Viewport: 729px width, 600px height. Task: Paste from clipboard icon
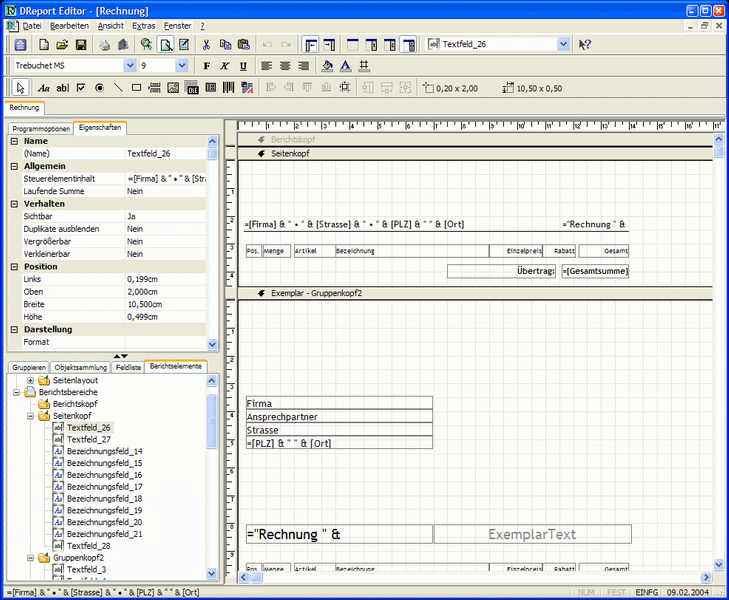click(x=244, y=45)
